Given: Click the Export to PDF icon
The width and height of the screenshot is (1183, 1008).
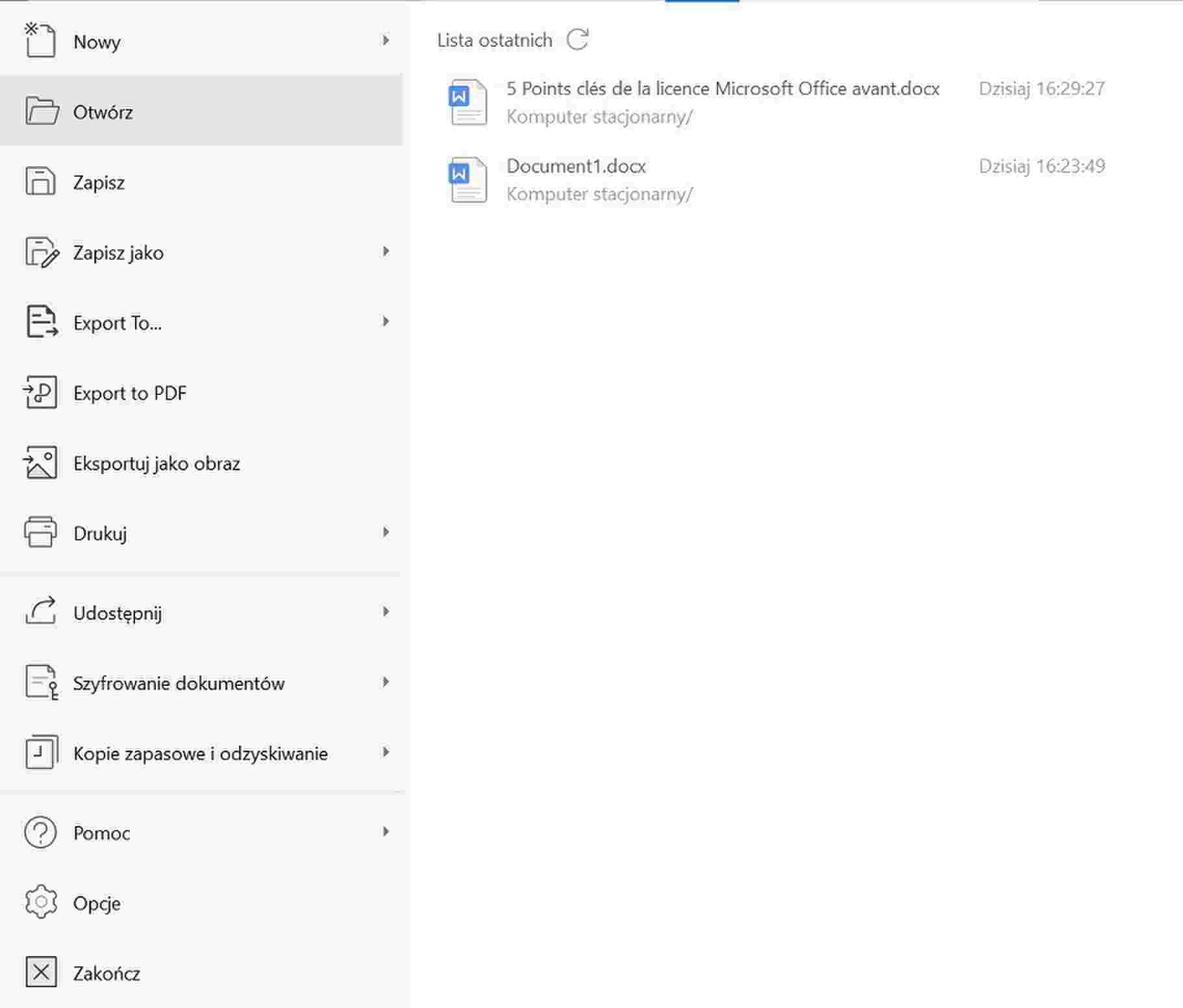Looking at the screenshot, I should tap(40, 392).
